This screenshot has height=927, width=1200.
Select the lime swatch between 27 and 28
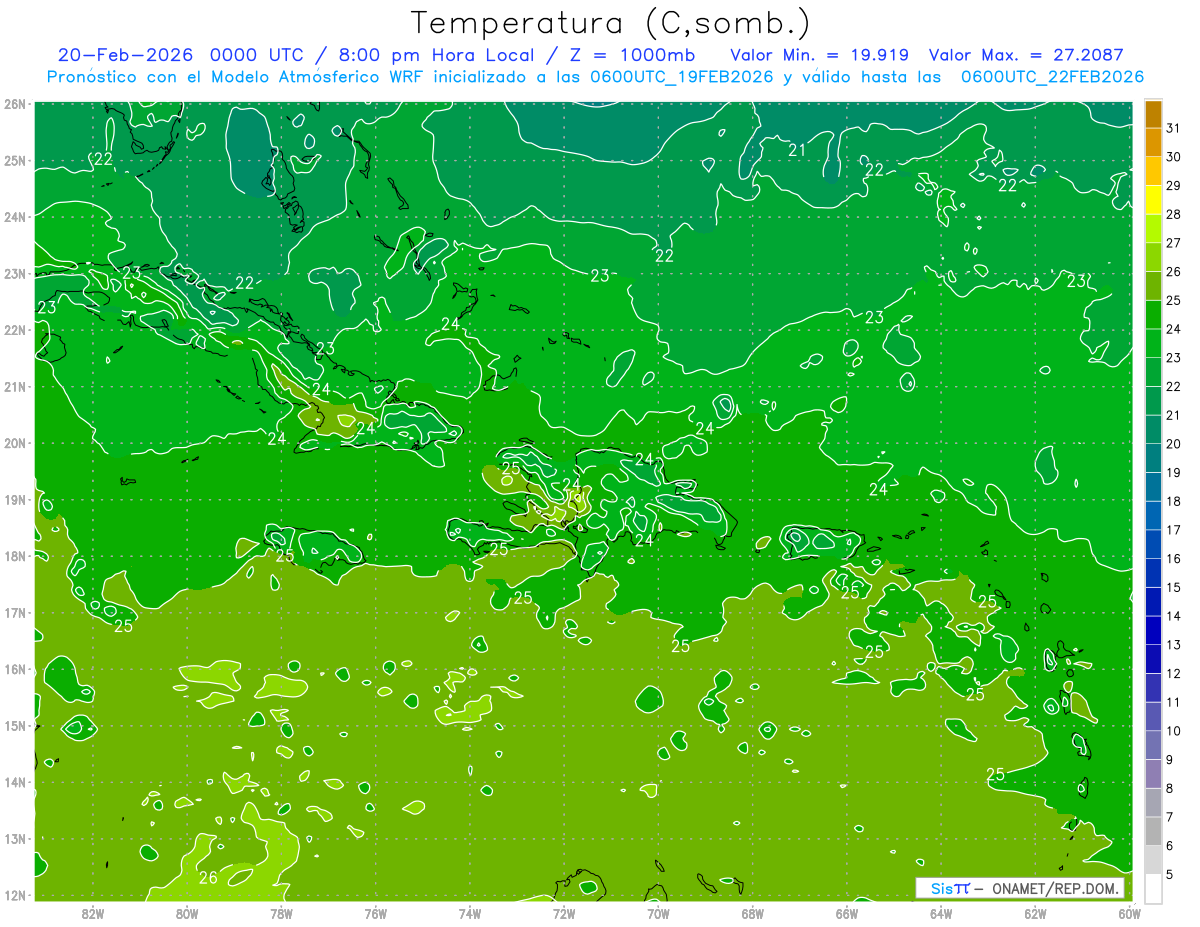[1154, 229]
